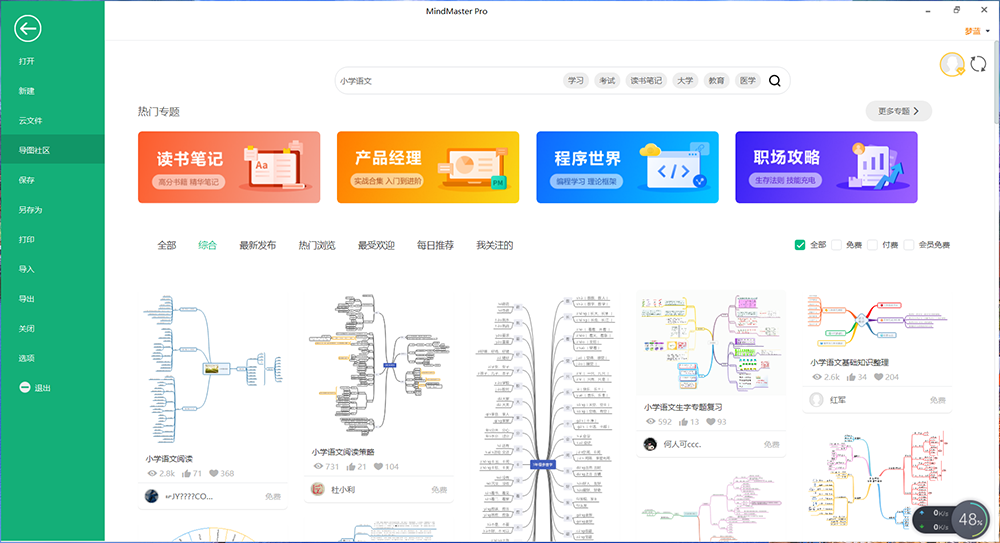Open 小学语文阅读策略 mind map thumbnail
The image size is (1000, 543).
click(379, 366)
